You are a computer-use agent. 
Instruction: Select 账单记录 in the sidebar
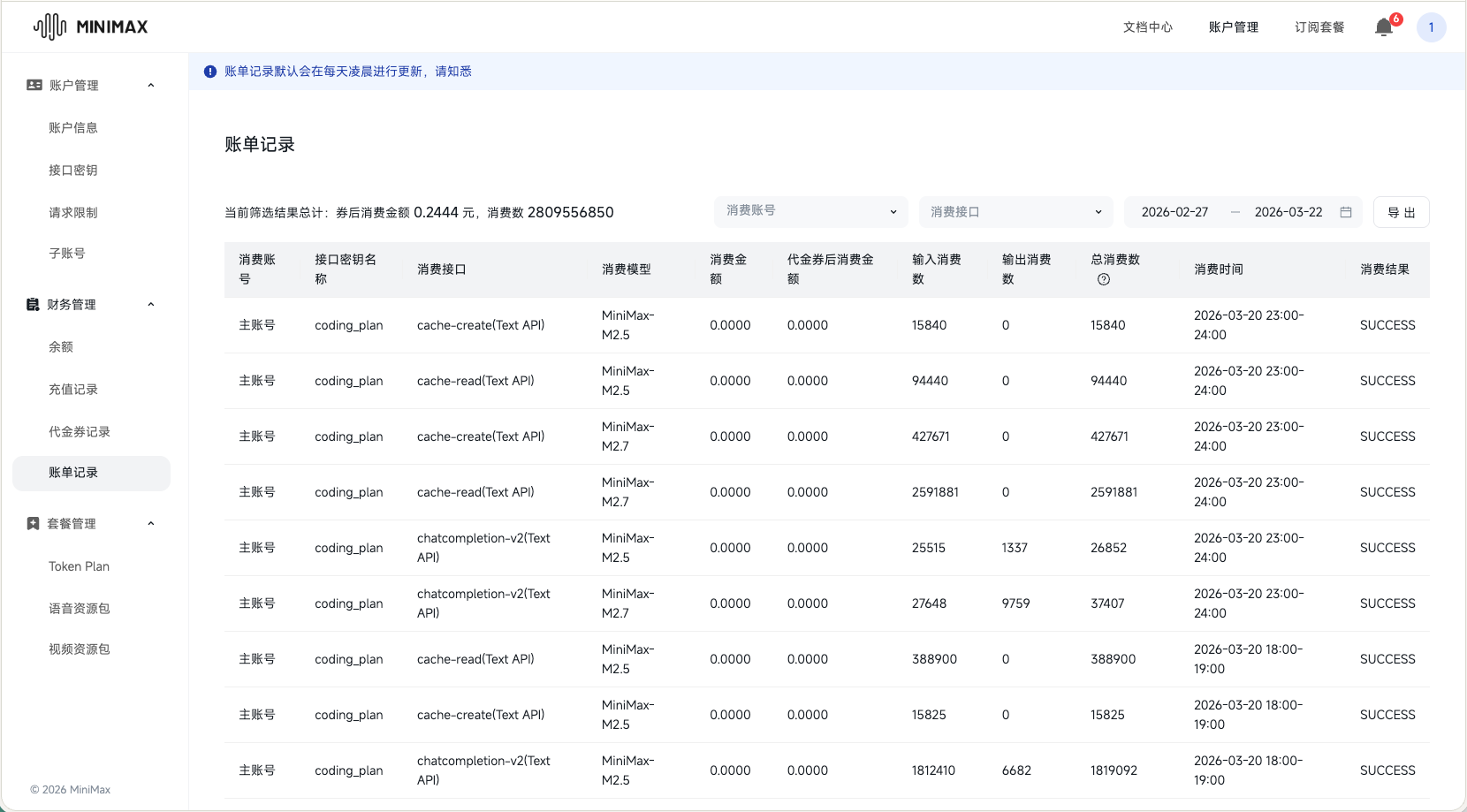91,473
